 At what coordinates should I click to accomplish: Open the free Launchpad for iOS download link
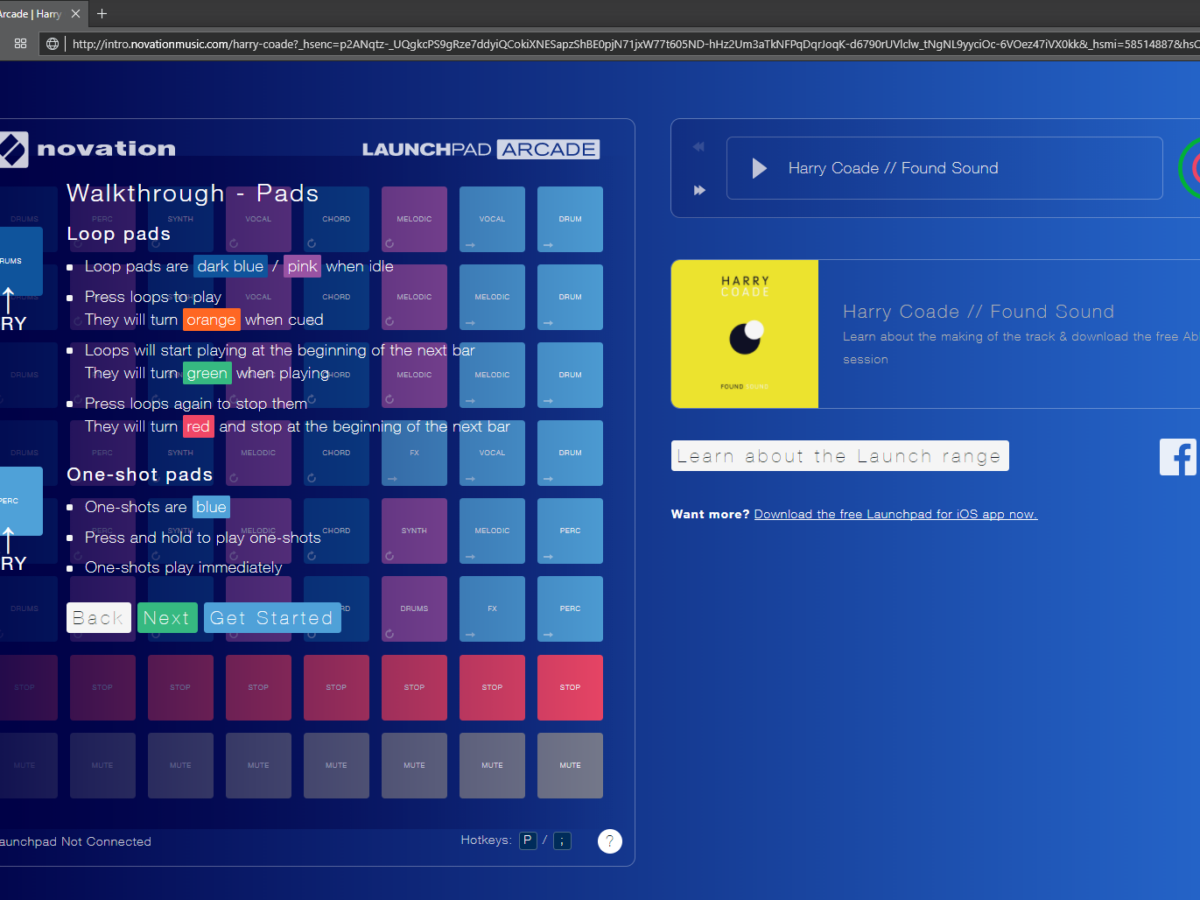(x=895, y=515)
